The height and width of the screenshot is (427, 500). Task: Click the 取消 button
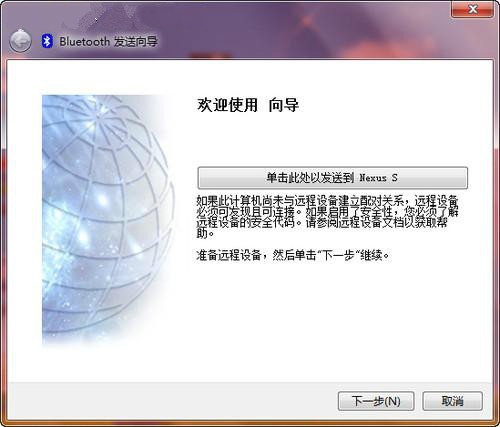tap(452, 401)
